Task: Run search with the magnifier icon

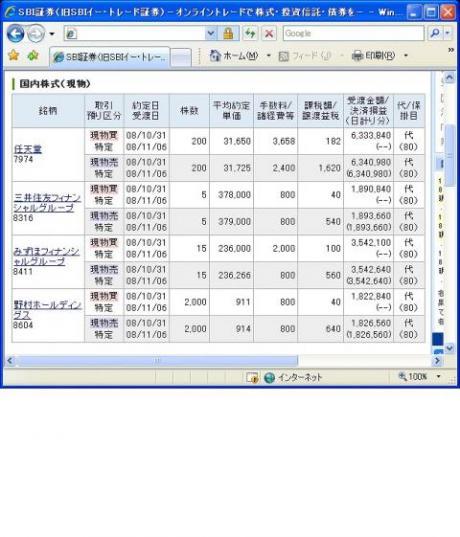Action: (435, 34)
